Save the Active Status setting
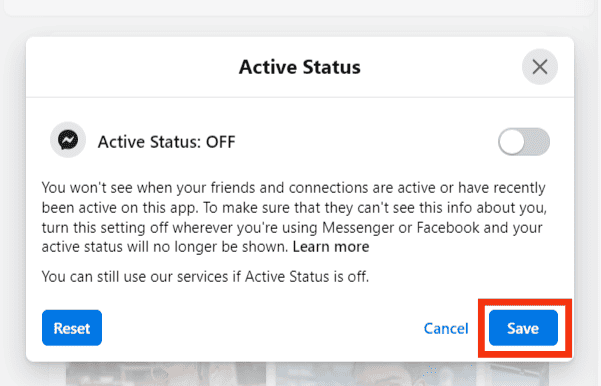Viewport: 601px width, 386px height. pyautogui.click(x=523, y=328)
